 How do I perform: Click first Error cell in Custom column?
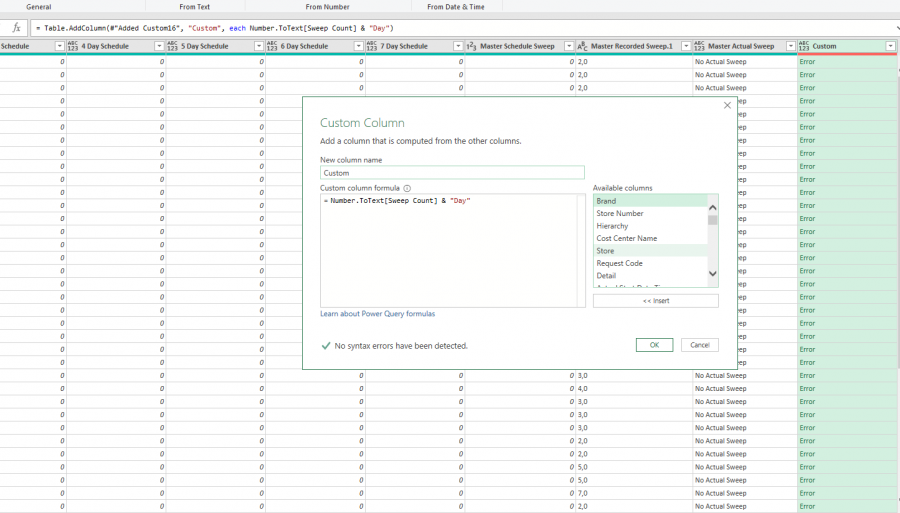847,61
